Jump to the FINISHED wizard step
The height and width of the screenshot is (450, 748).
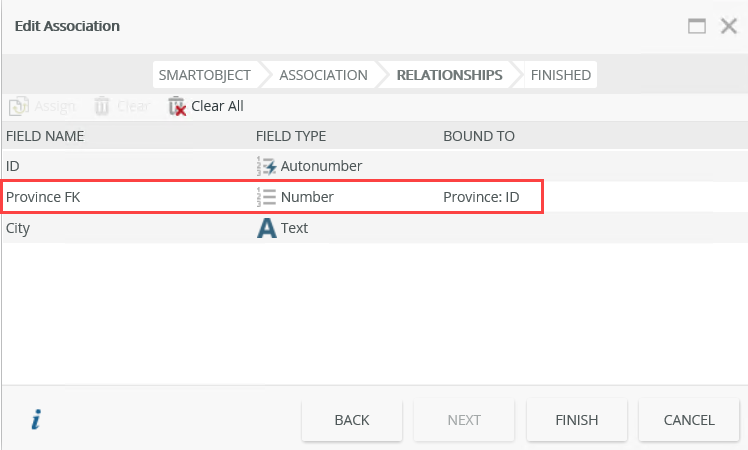coord(560,75)
